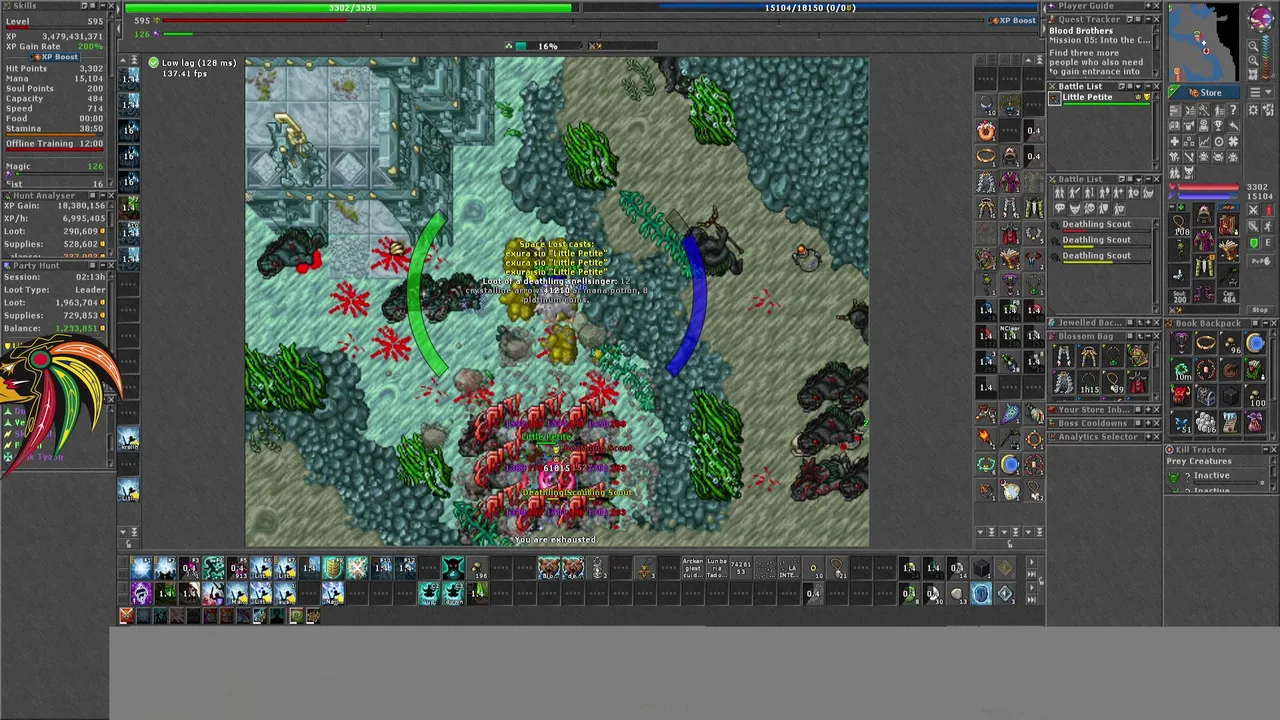Open the Store button

pyautogui.click(x=1204, y=93)
